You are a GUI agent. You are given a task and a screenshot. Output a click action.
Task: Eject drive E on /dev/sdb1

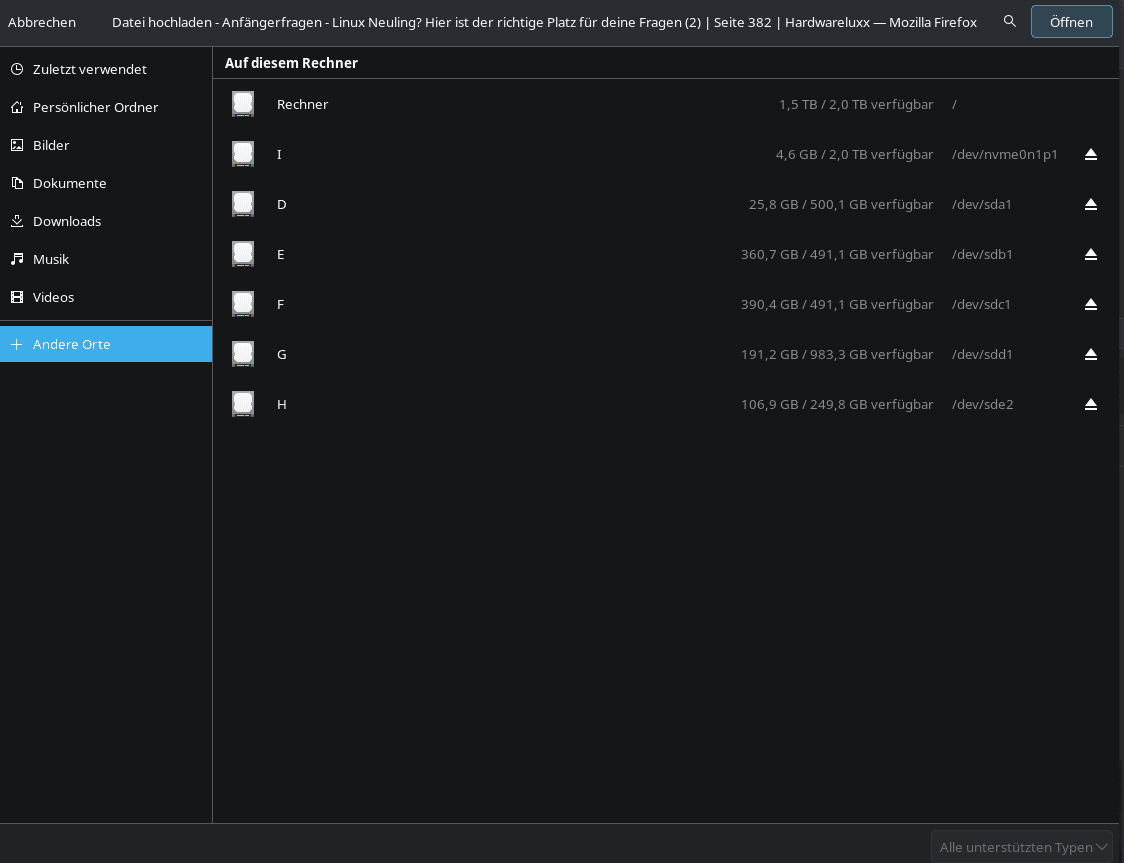pos(1091,254)
